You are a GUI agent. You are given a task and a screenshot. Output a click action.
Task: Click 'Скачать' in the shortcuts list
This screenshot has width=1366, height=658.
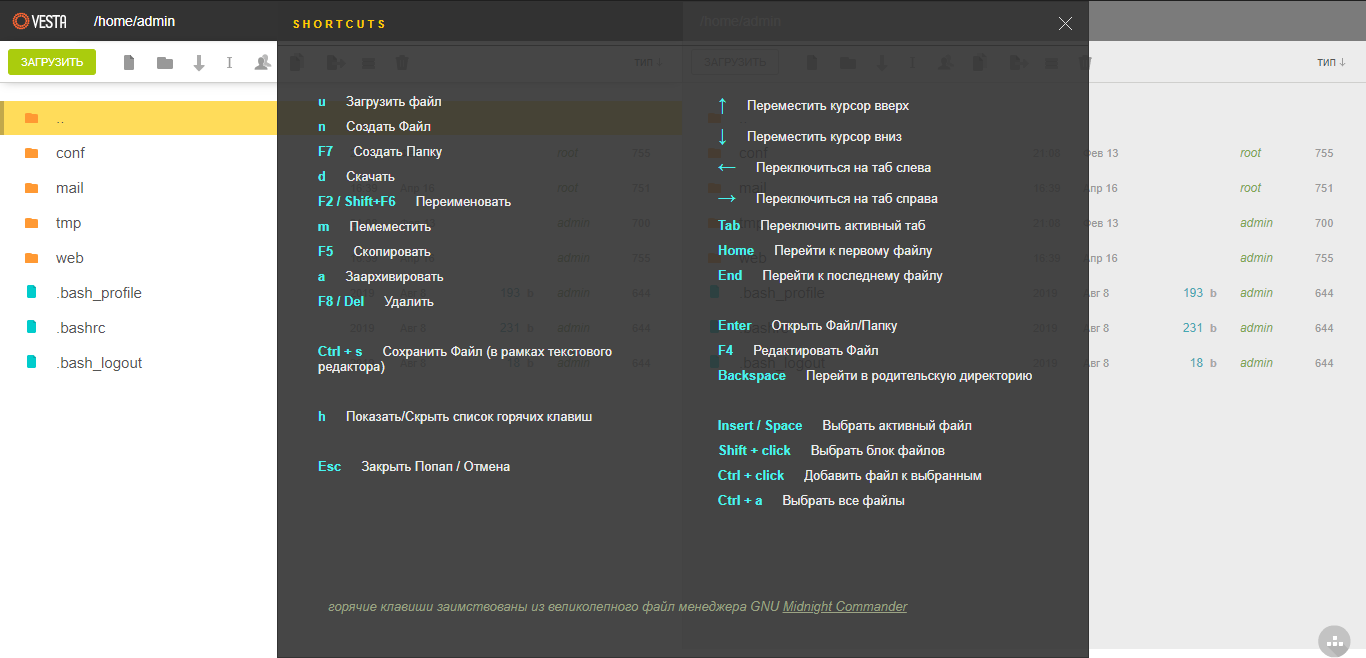(x=370, y=177)
